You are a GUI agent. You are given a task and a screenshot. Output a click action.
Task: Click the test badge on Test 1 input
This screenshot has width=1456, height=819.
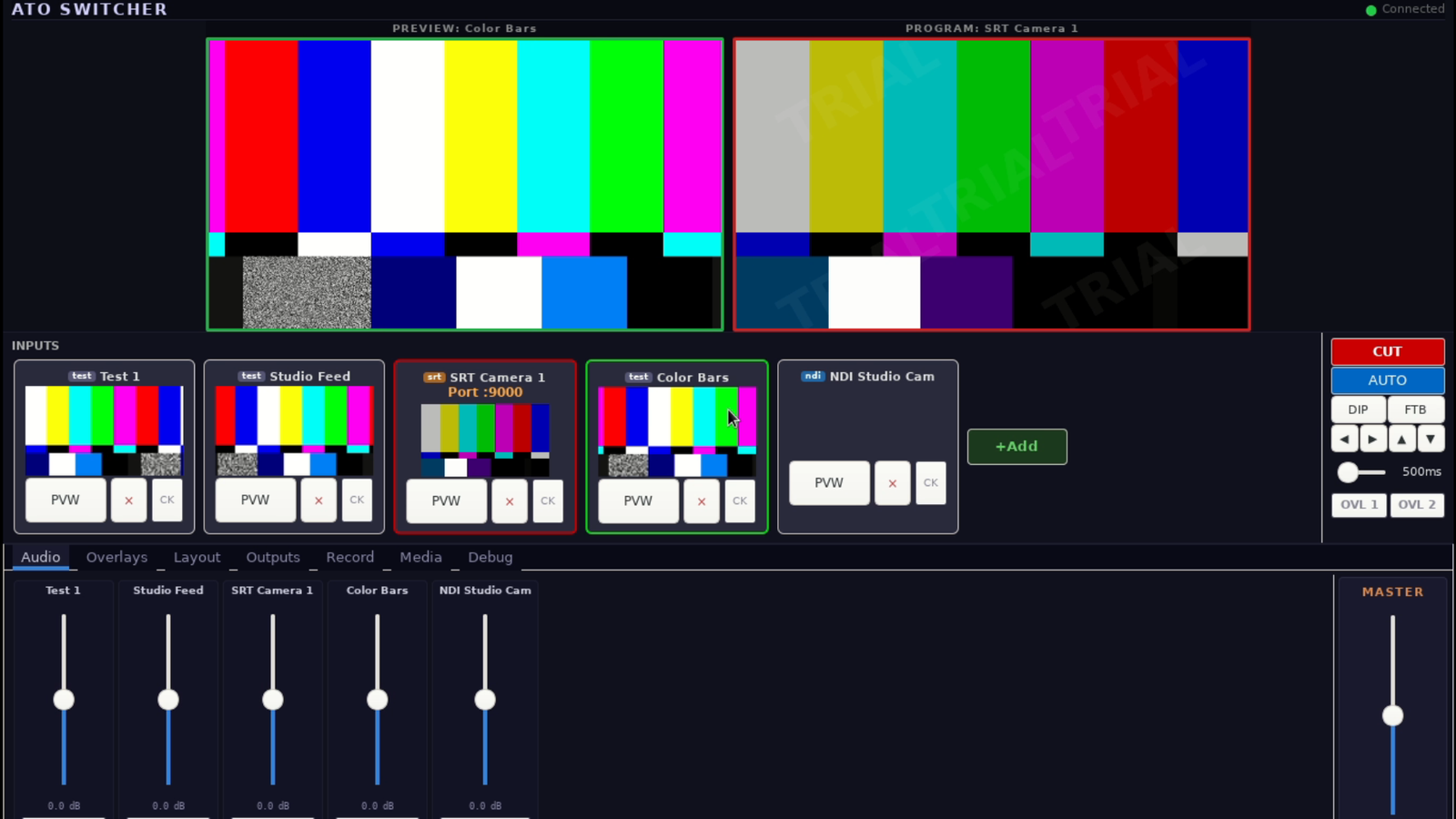(82, 375)
